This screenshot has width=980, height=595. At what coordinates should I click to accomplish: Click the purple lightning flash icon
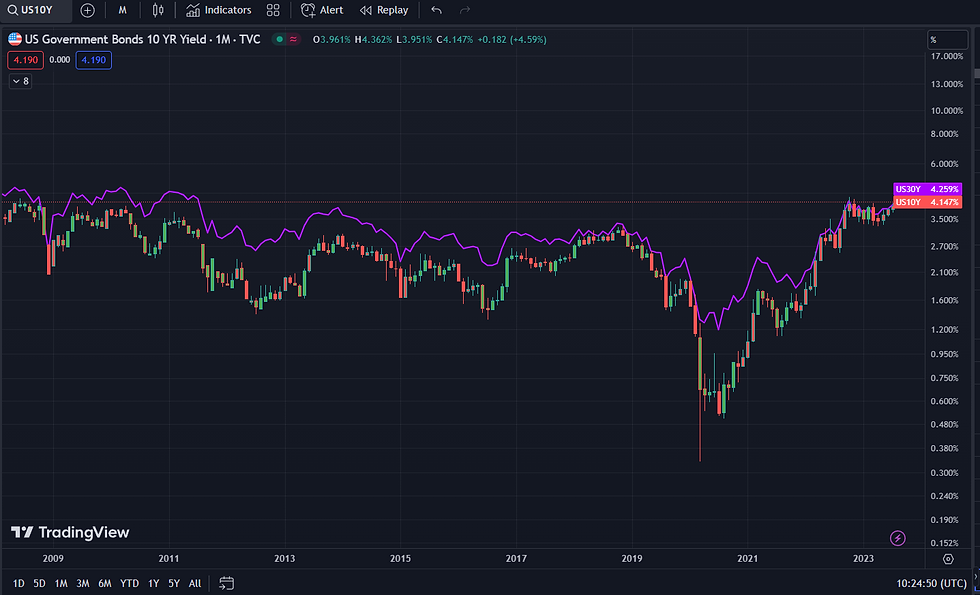point(897,538)
